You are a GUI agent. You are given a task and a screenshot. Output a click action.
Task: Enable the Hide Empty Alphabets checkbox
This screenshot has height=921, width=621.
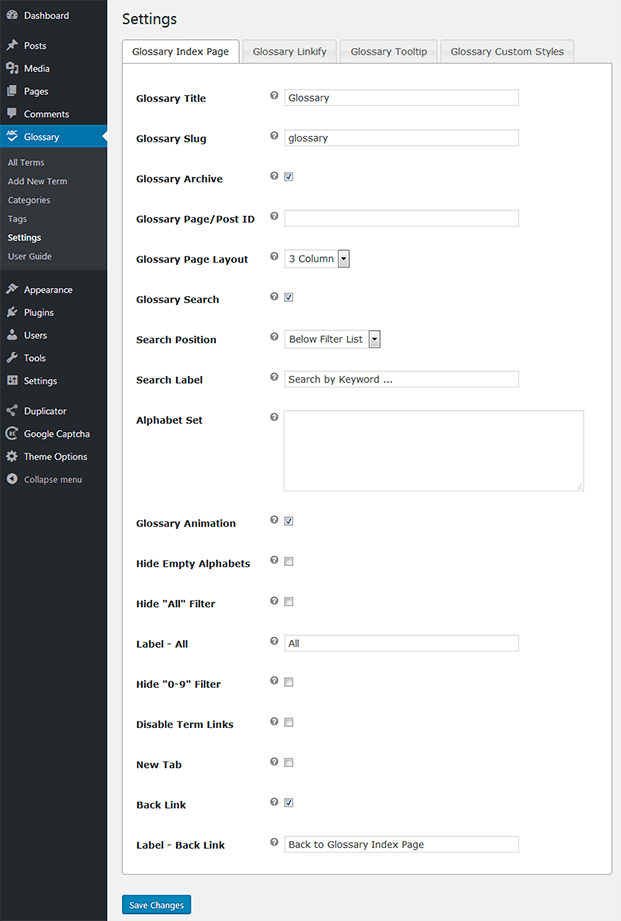coord(288,560)
